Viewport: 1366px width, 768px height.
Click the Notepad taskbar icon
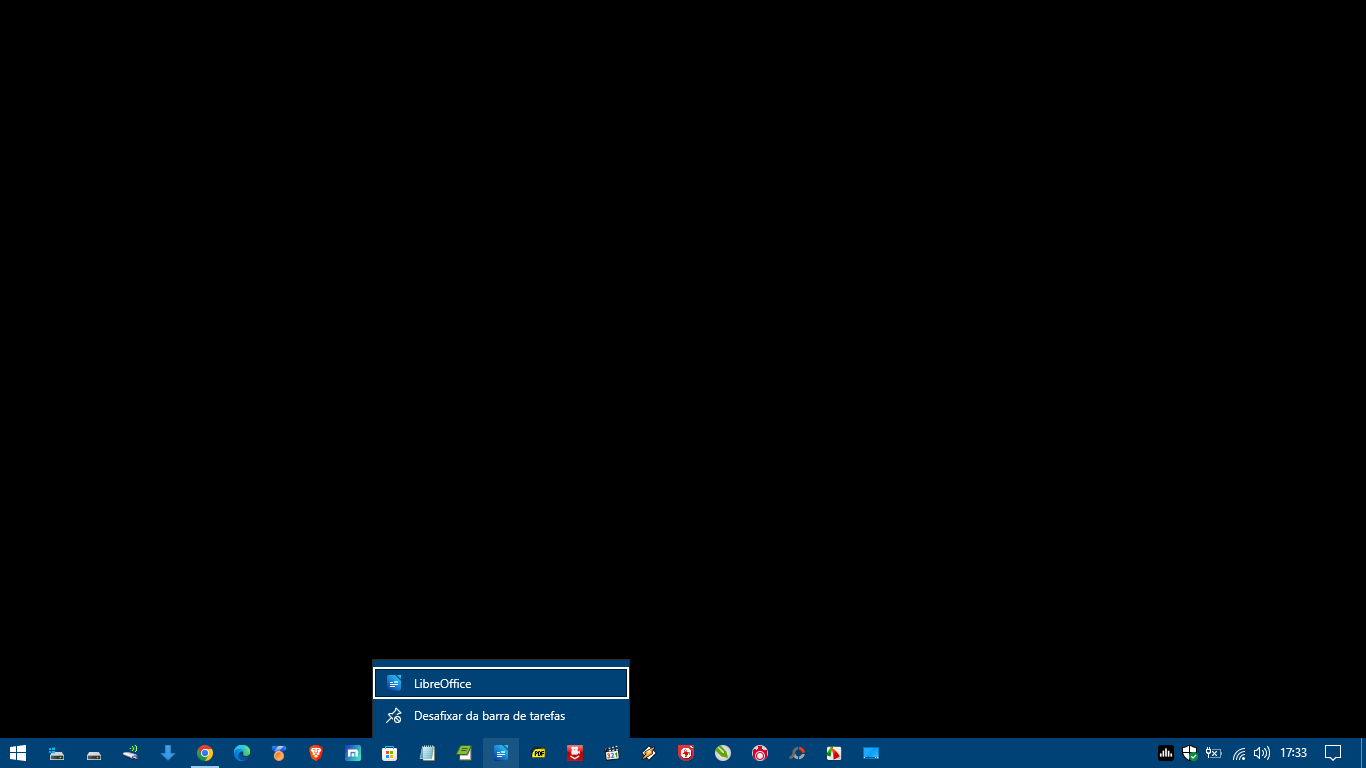point(427,753)
